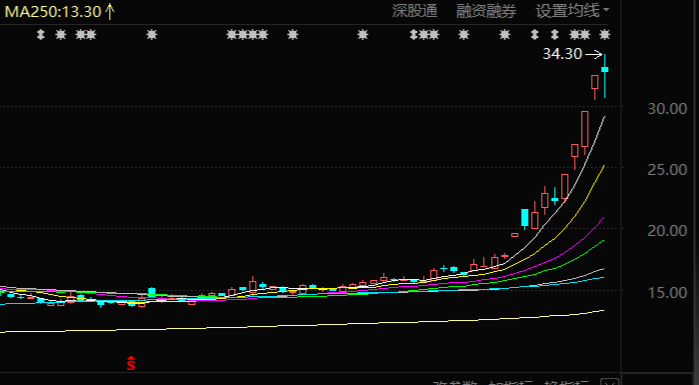Screen dimensions: 699x385
Task: Close the indicator panel with X box
Action: pyautogui.click(x=609, y=382)
